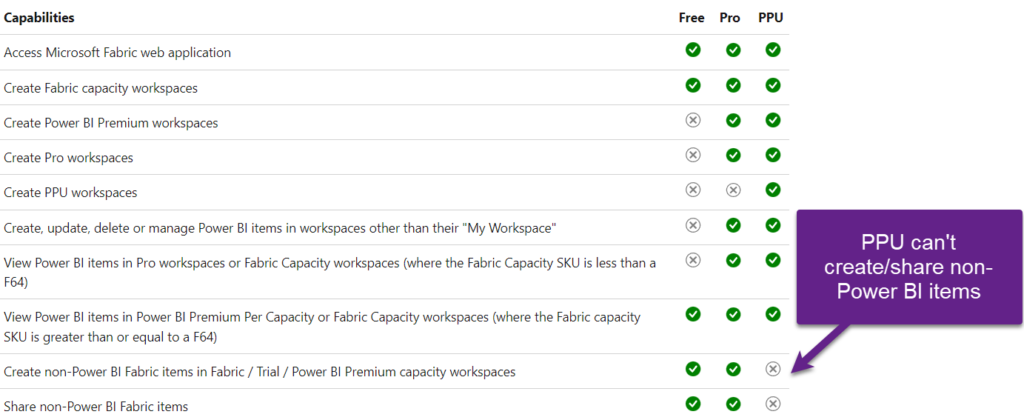
Task: Click Free X for View items in Pro workspaces
Action: (x=693, y=260)
